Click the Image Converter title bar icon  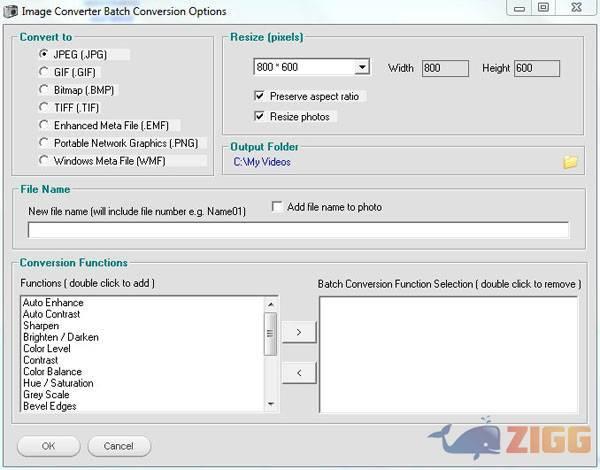click(x=10, y=11)
